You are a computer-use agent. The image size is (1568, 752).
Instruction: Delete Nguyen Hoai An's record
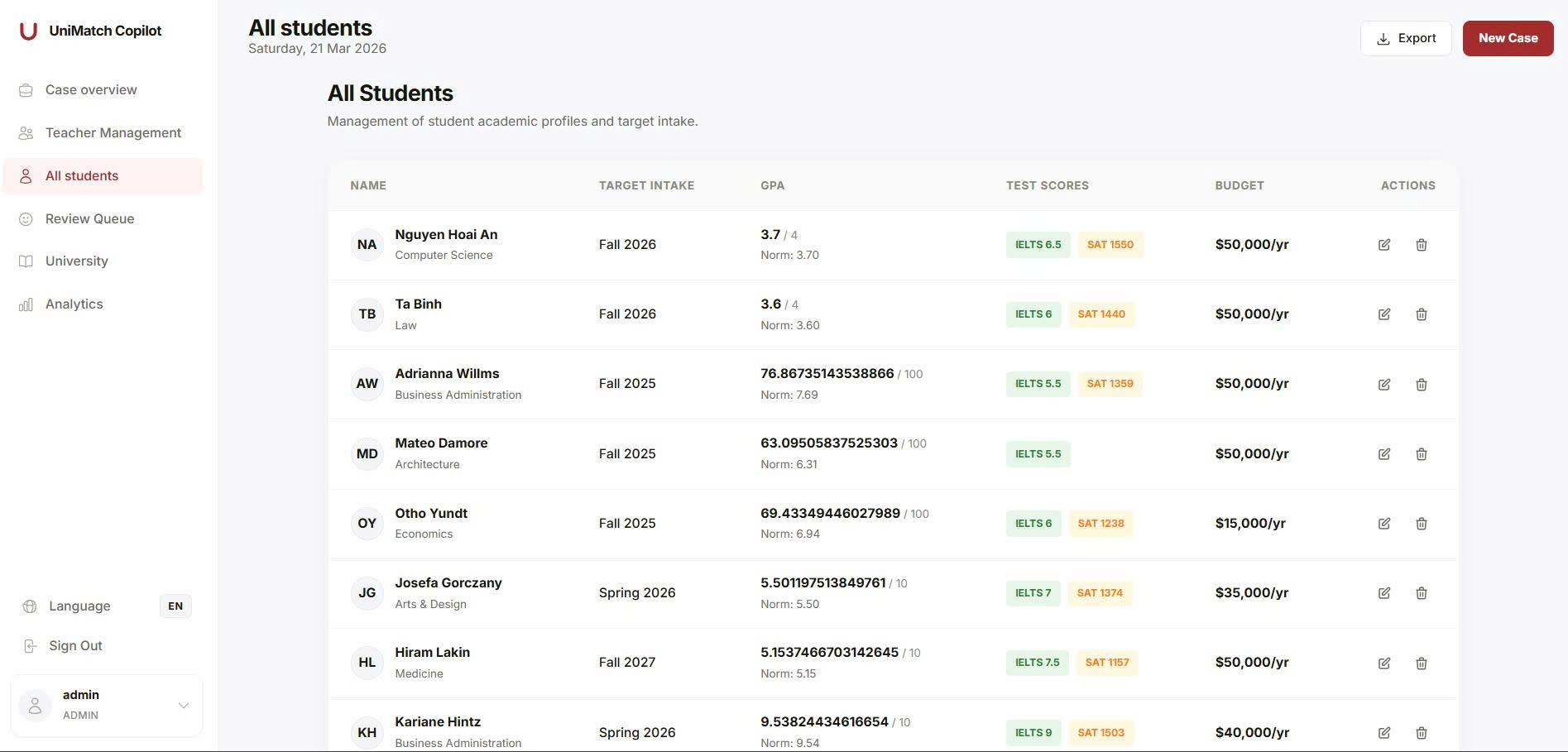[1422, 245]
